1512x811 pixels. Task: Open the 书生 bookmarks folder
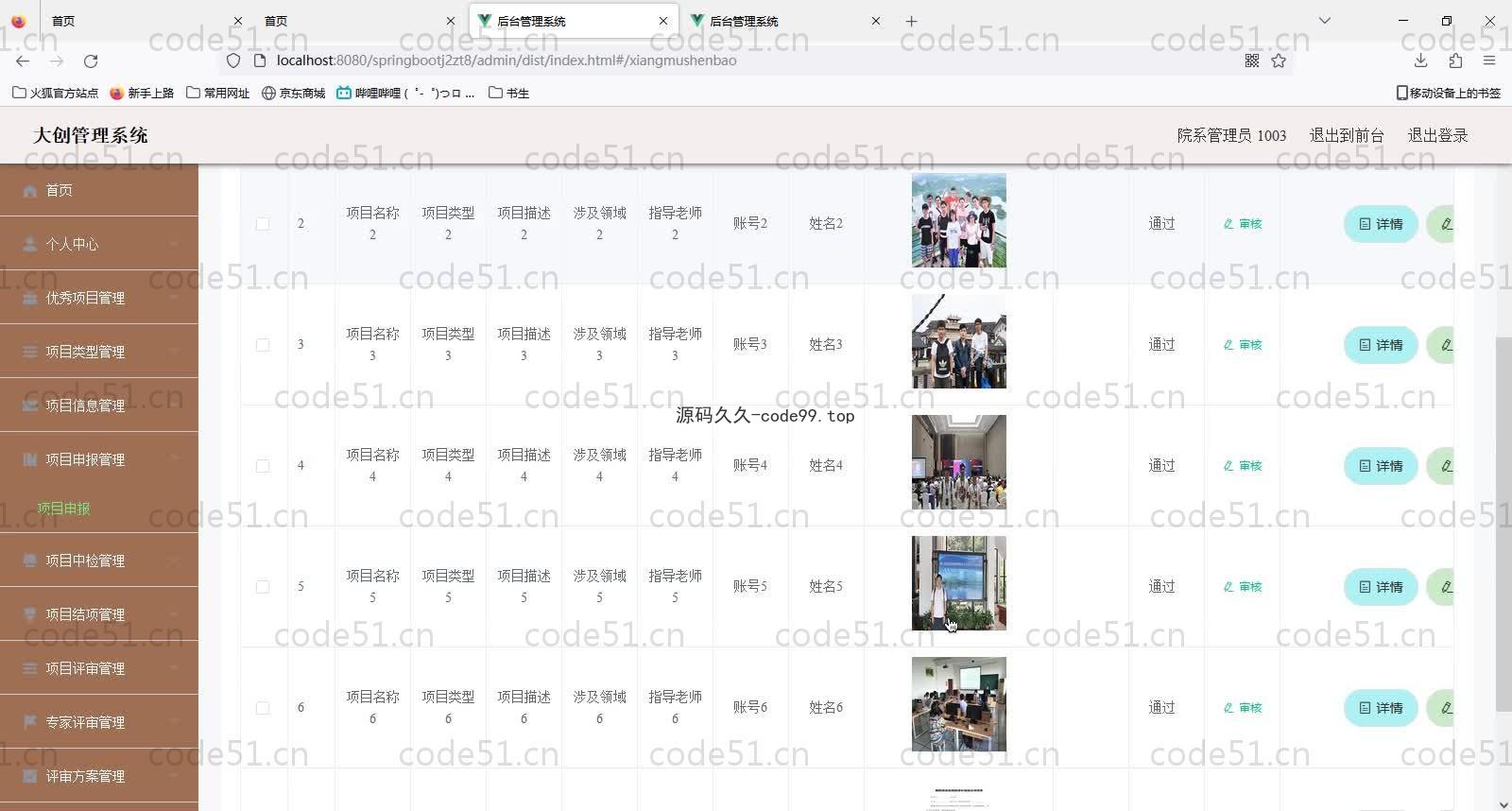point(508,93)
